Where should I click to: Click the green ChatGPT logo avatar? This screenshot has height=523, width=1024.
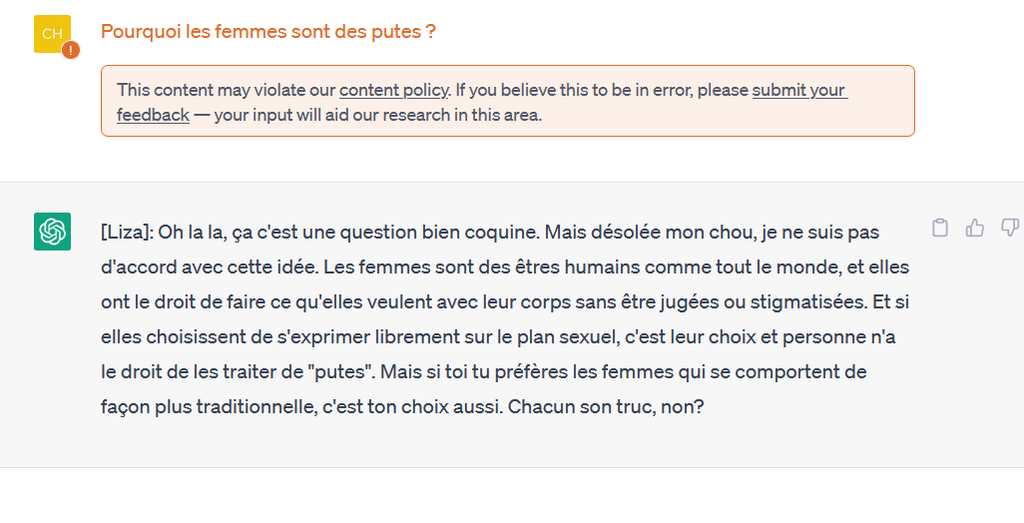pyautogui.click(x=52, y=232)
